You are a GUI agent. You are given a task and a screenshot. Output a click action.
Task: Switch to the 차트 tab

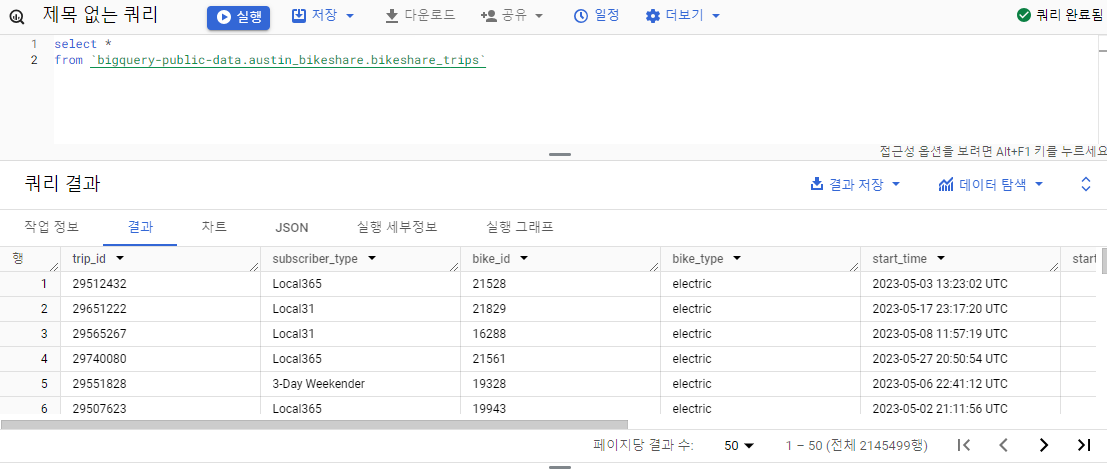[214, 227]
